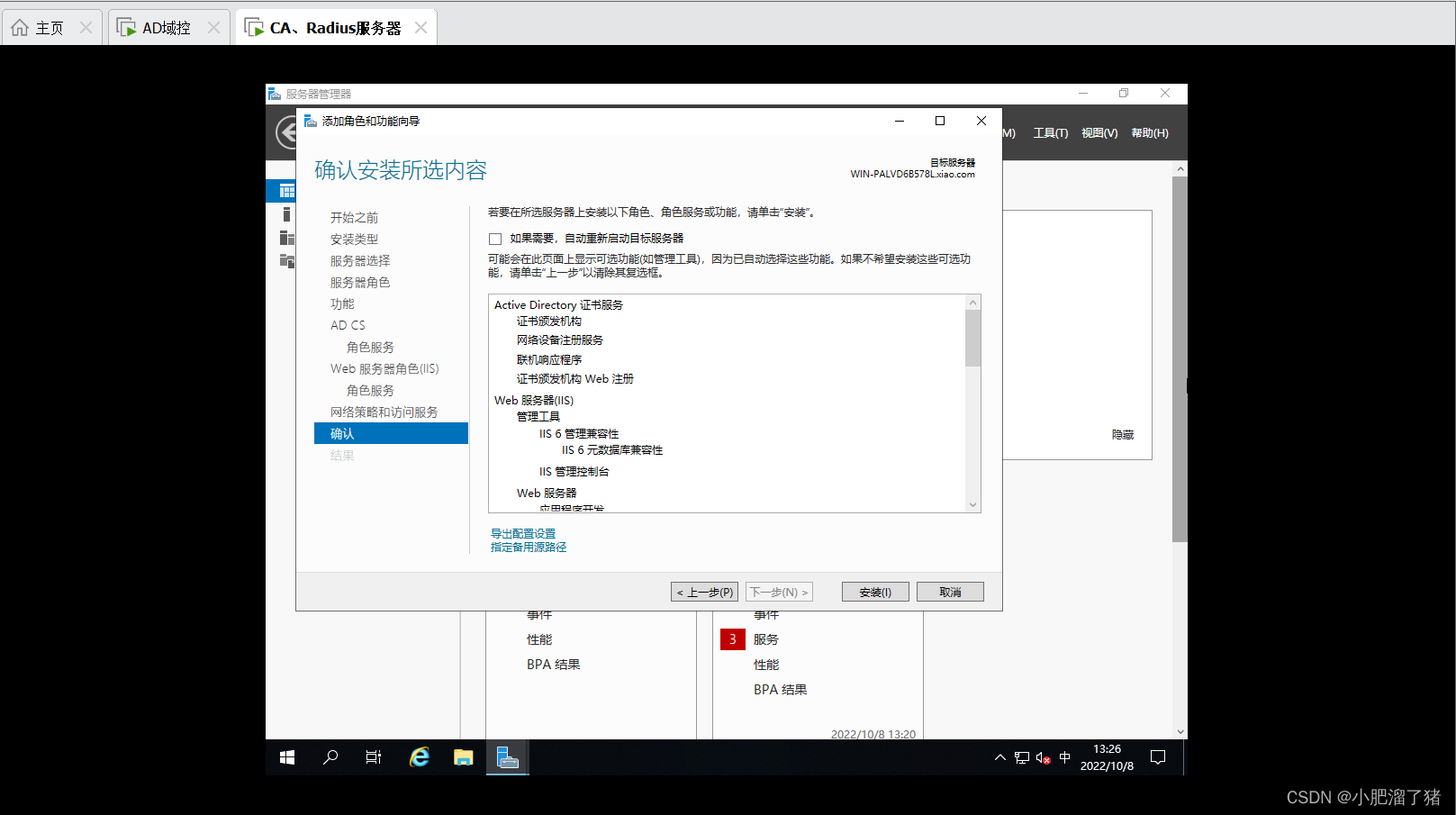Click the 安装(I) button

point(875,592)
